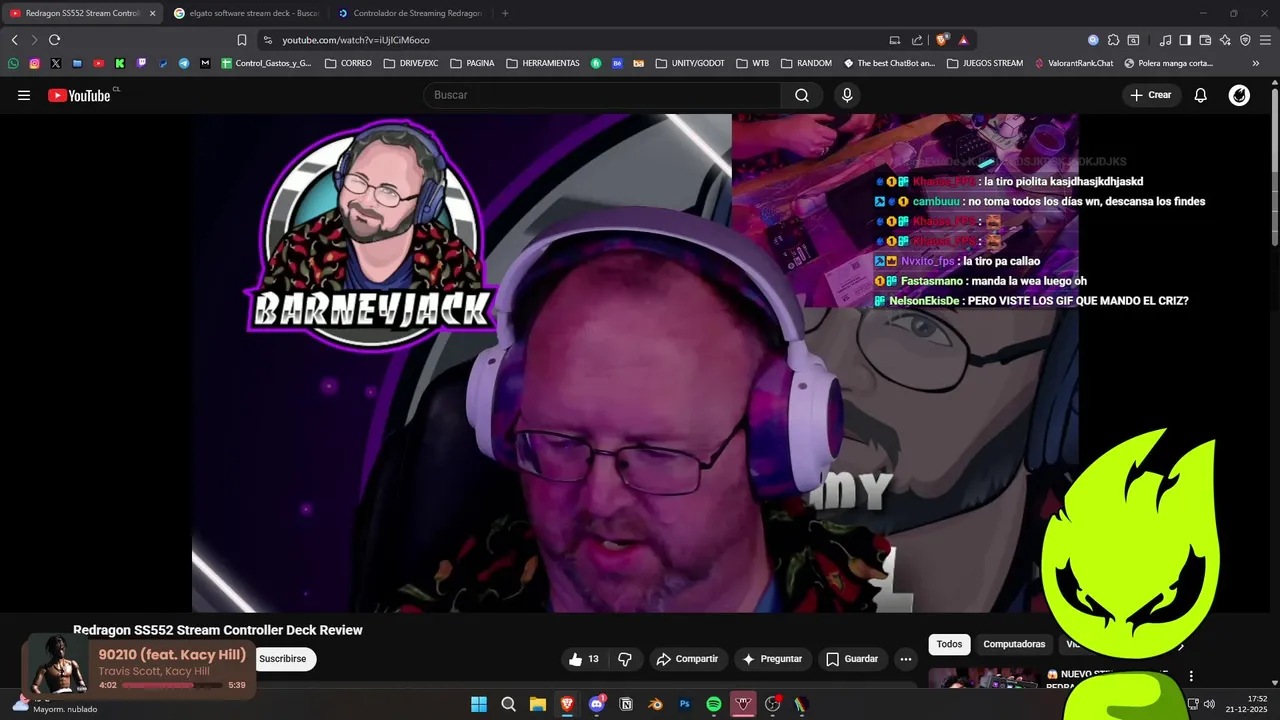Open Instagram bookmark icon
Viewport: 1280px width, 720px height.
pyautogui.click(x=34, y=63)
